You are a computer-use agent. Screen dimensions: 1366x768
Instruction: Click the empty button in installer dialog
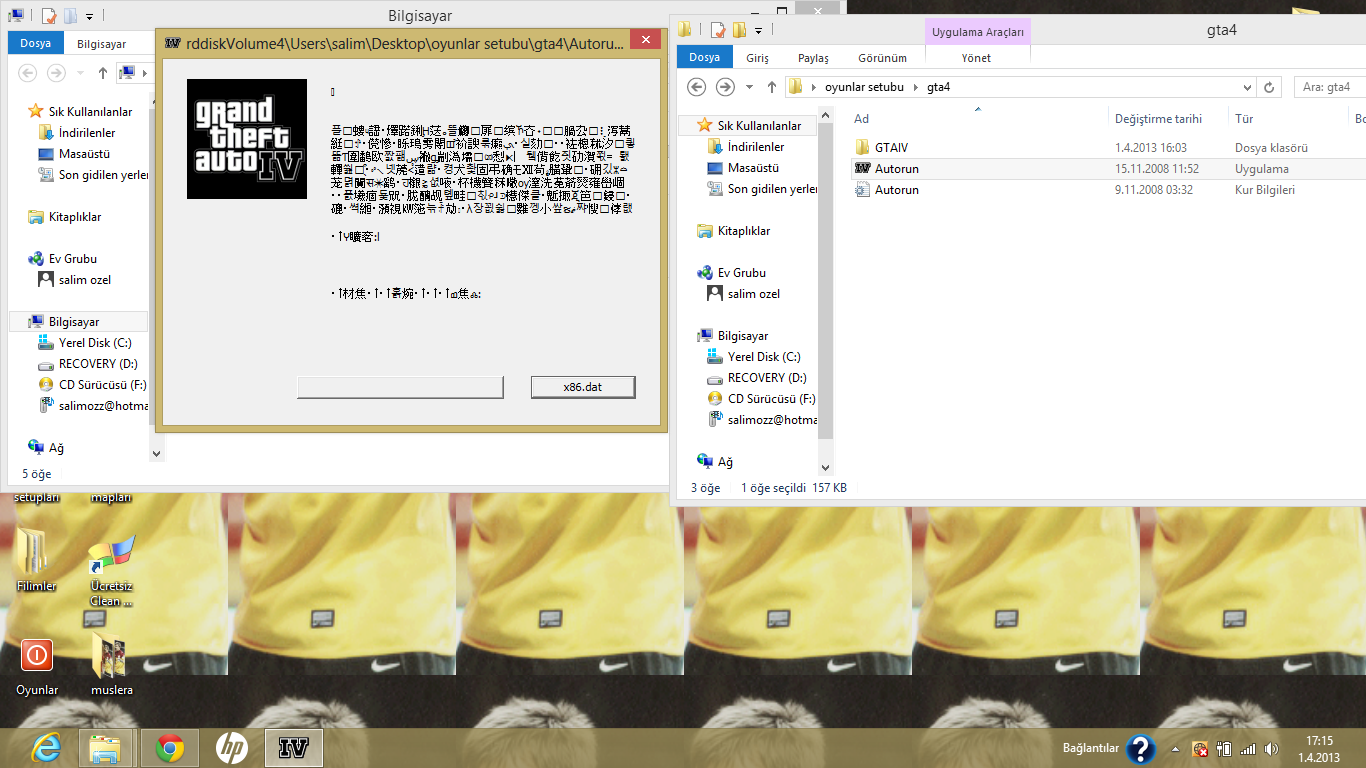400,387
